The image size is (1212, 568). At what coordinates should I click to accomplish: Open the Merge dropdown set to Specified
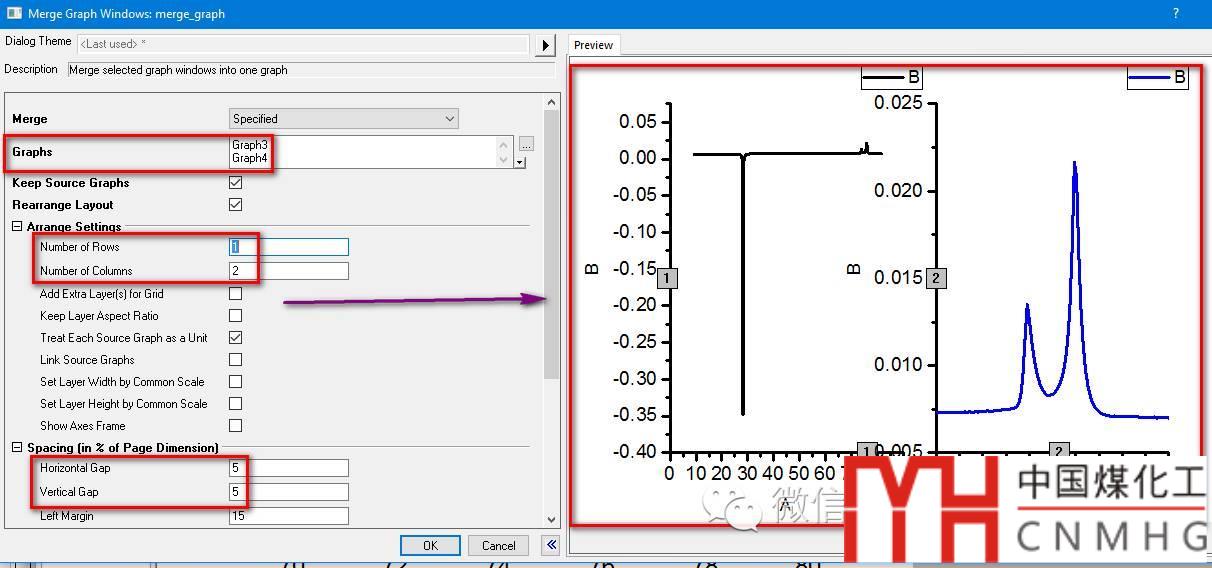click(343, 119)
